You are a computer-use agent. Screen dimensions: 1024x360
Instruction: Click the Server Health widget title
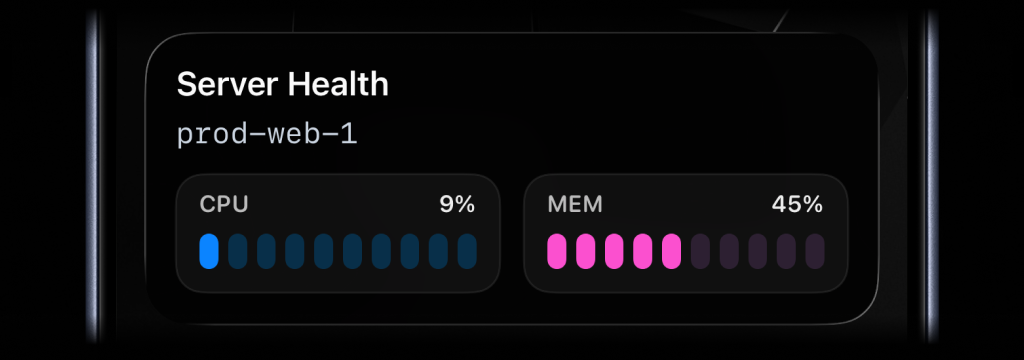[282, 84]
